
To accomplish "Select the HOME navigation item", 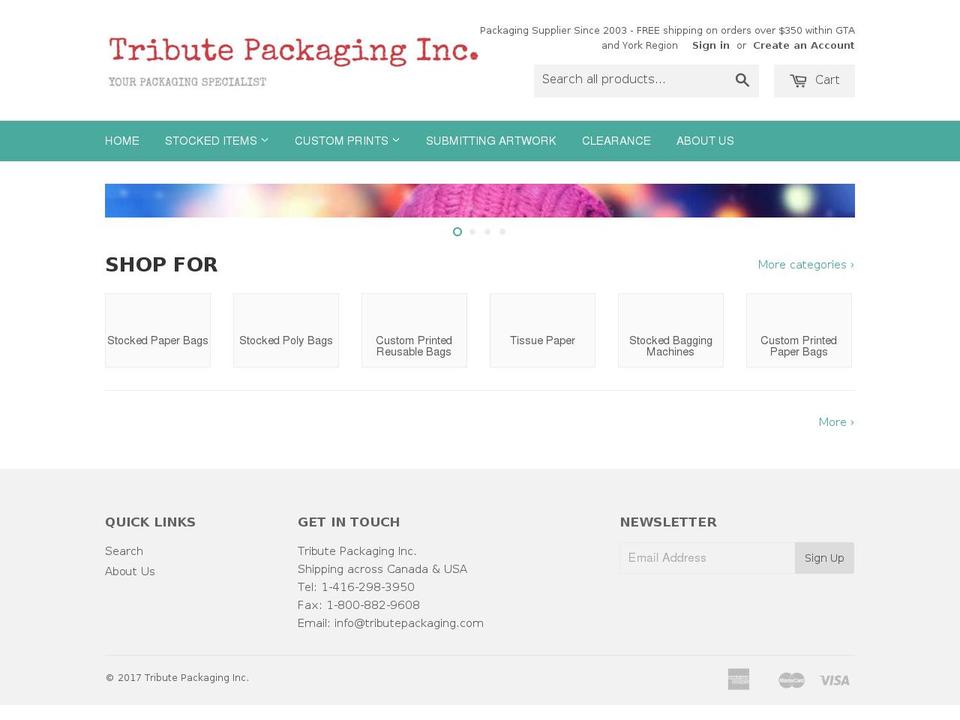I will 122,140.
